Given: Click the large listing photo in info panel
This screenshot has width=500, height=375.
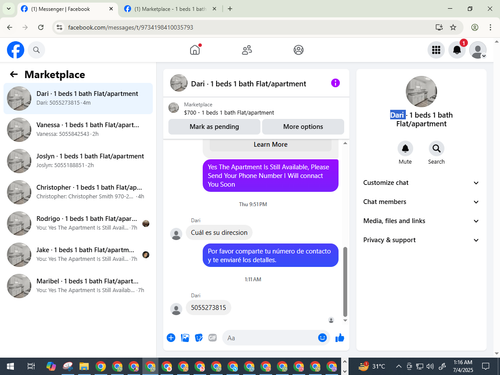Looking at the screenshot, I should click(x=421, y=91).
